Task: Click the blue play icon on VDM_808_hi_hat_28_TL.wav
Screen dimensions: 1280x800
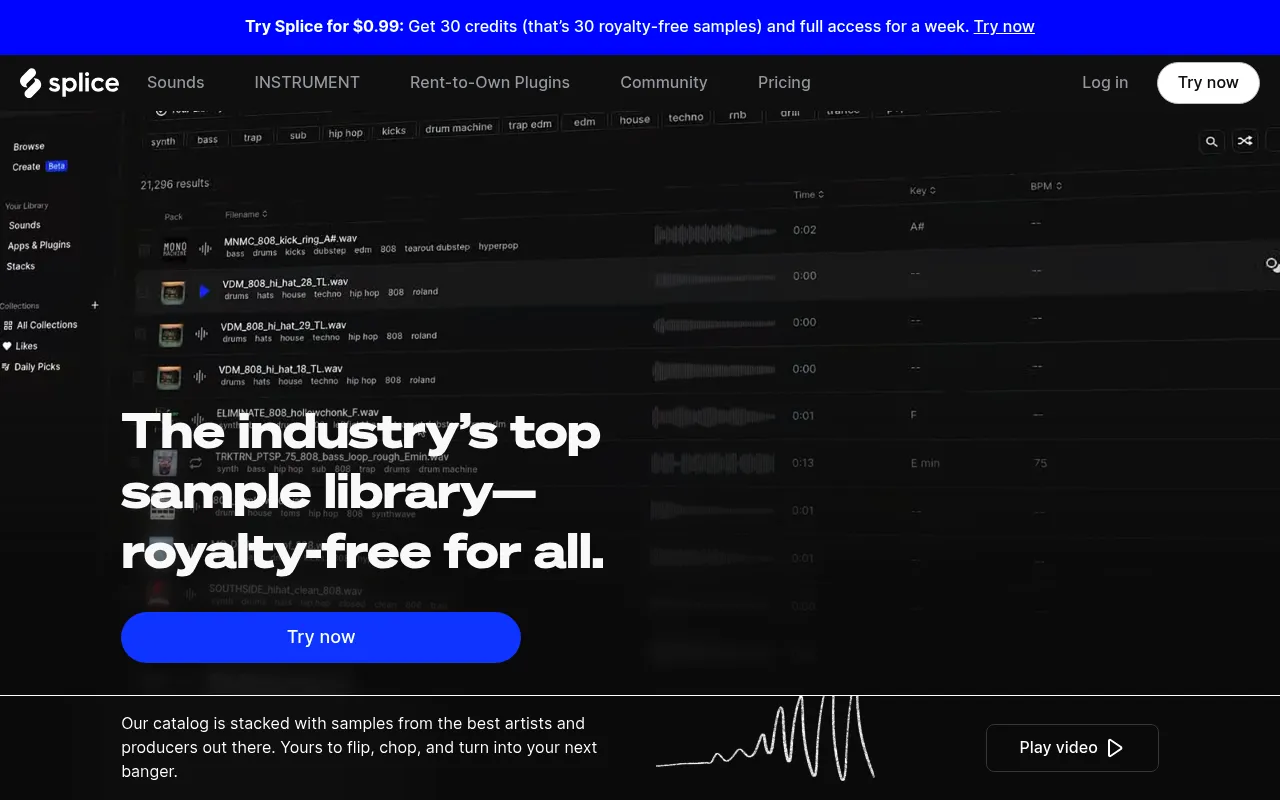Action: 204,291
